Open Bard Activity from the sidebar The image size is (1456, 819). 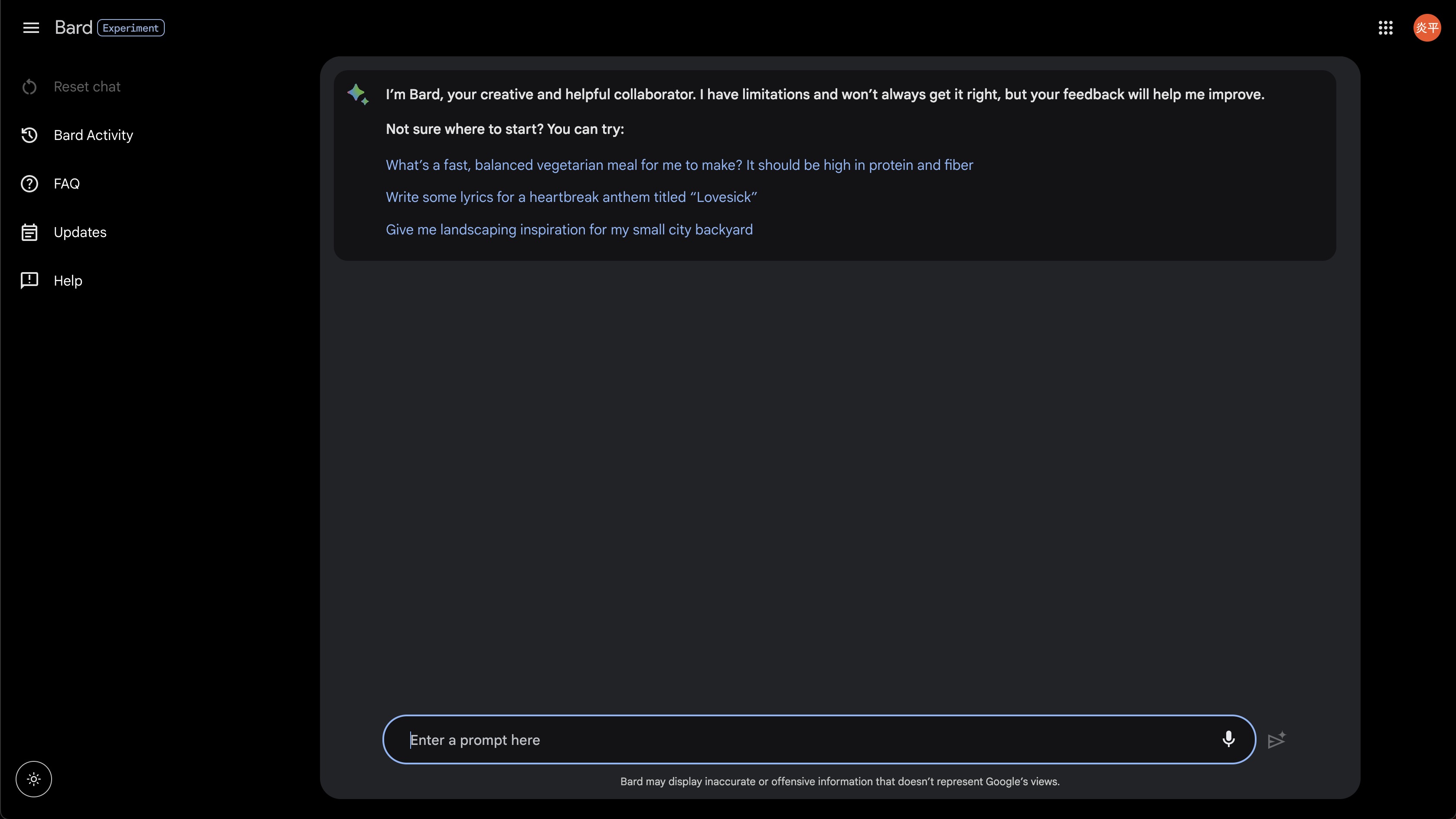[x=93, y=135]
